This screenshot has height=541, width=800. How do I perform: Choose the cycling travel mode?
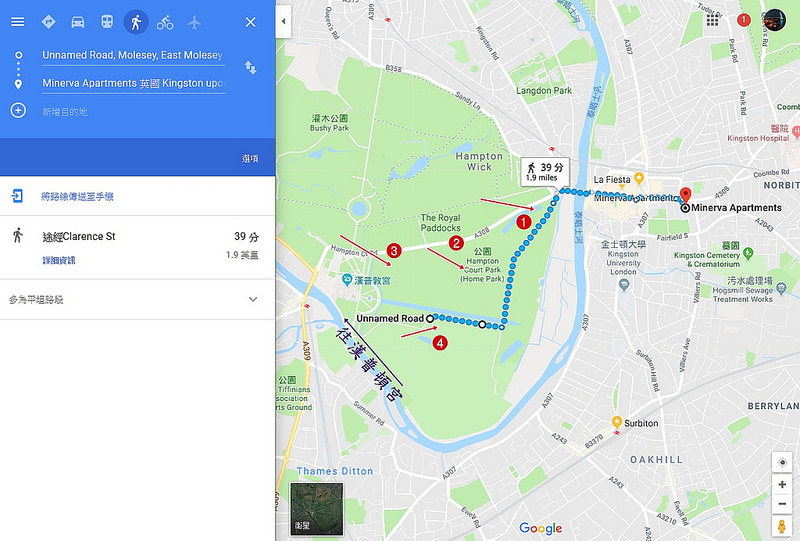[165, 22]
